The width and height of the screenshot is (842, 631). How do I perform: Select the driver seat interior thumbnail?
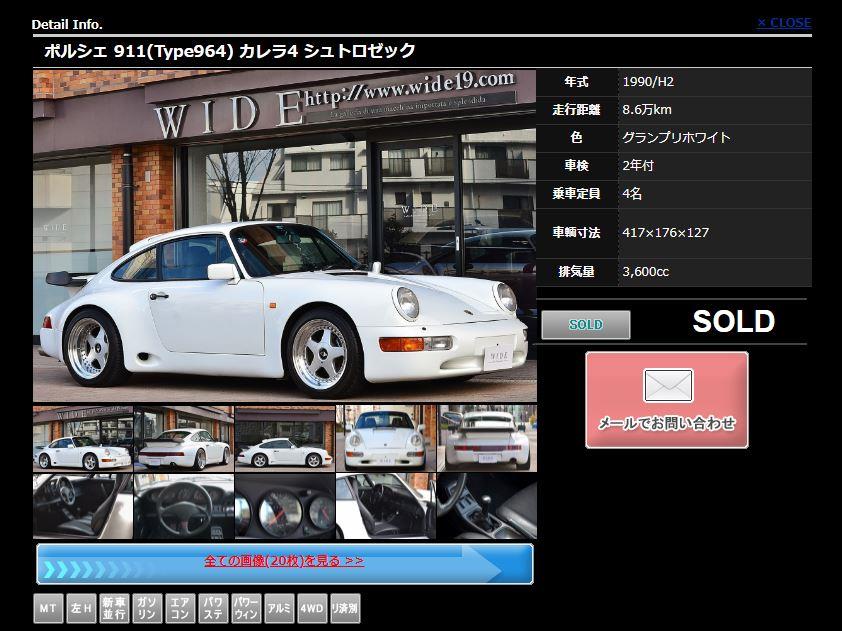[83, 506]
